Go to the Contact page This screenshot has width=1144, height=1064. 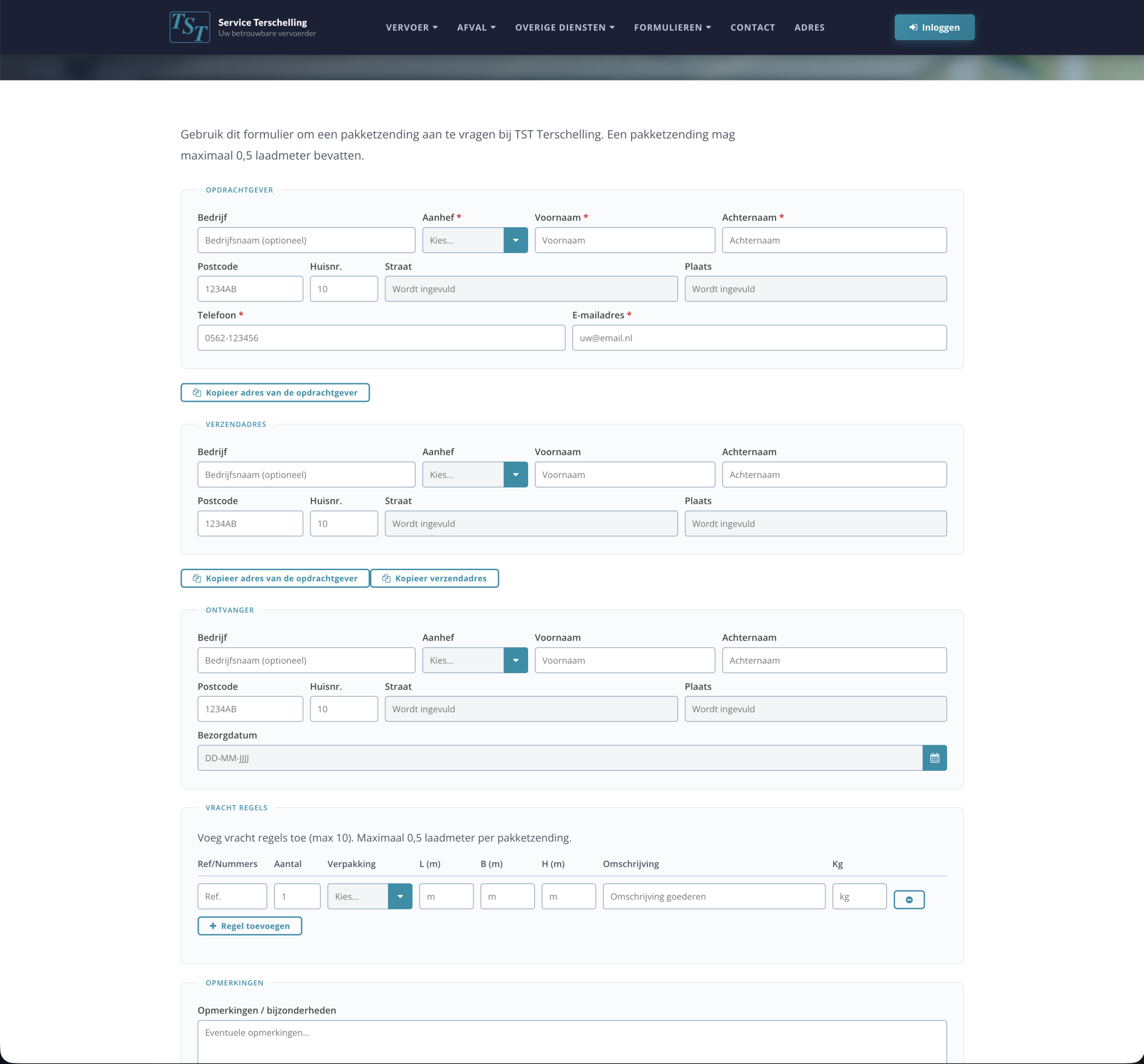pos(752,27)
